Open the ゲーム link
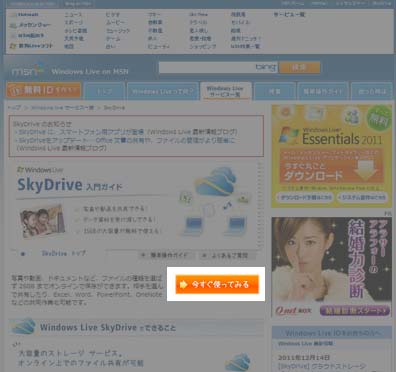This screenshot has width=396, height=372. pos(113,38)
